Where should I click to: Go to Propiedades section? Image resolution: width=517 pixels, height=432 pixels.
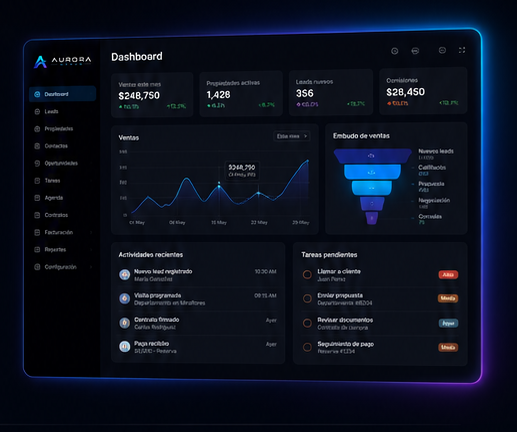(x=59, y=129)
